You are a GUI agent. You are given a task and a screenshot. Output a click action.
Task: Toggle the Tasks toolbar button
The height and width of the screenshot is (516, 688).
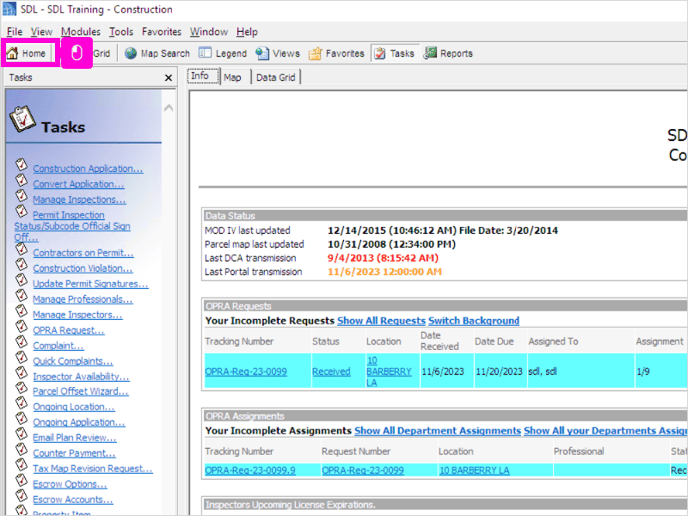click(394, 54)
